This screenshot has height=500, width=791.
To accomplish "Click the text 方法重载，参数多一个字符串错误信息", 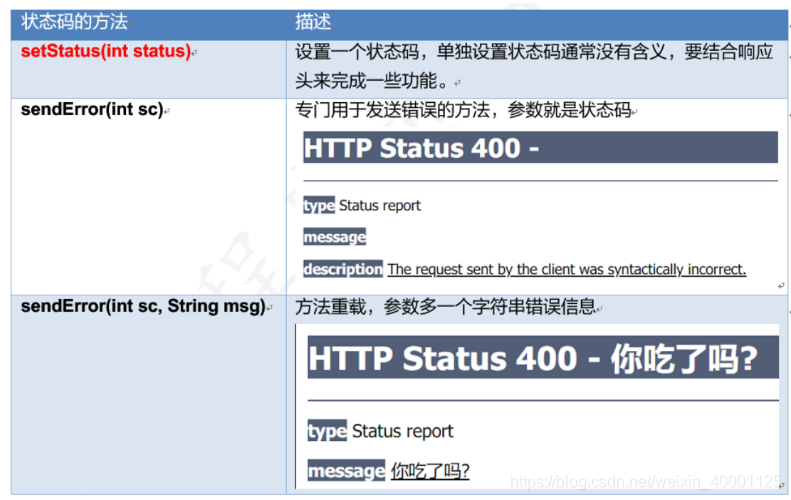I will click(x=445, y=306).
